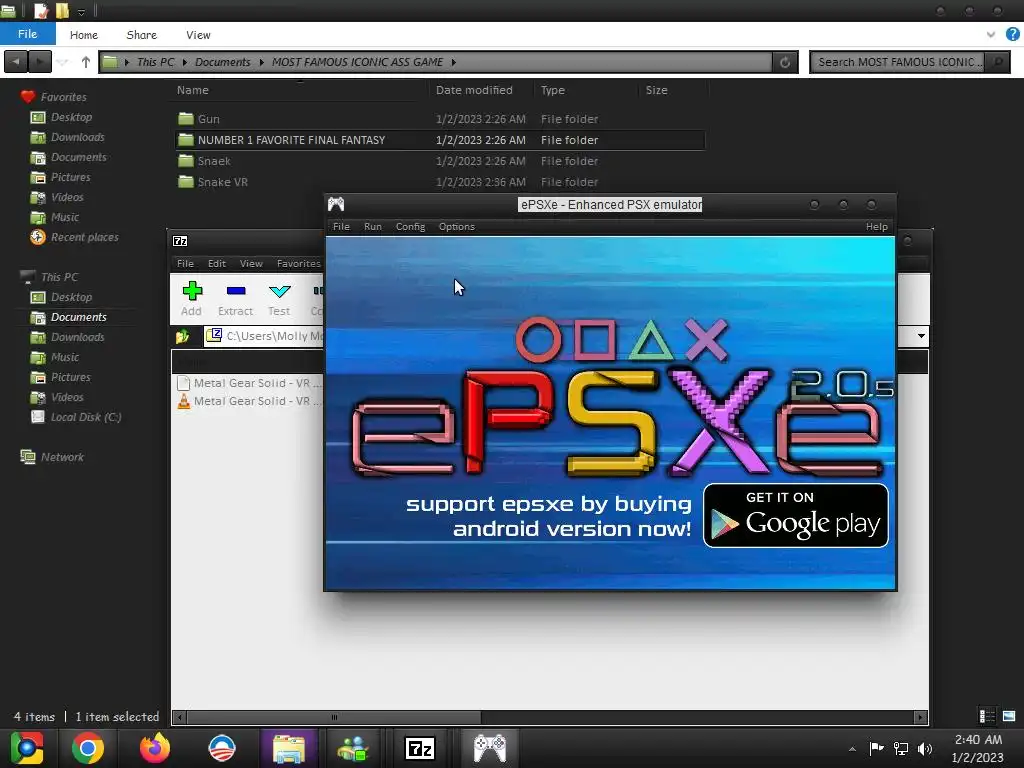Expand the ribbon with the chevron arrow
This screenshot has width=1024, height=768.
(x=991, y=35)
